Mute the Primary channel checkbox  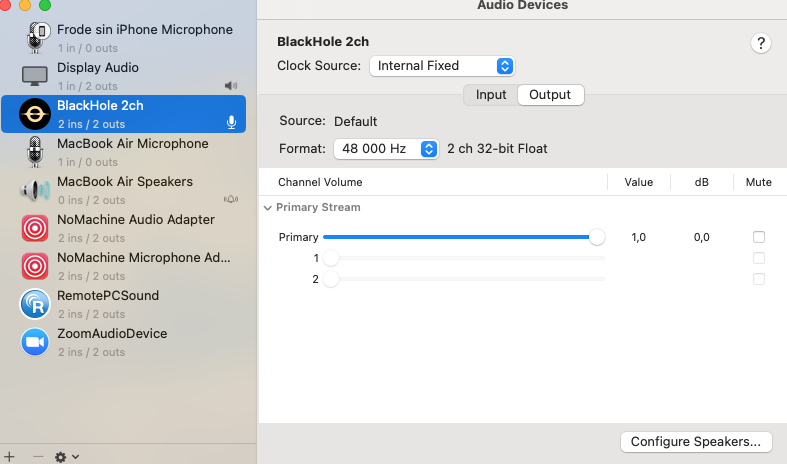tap(759, 238)
